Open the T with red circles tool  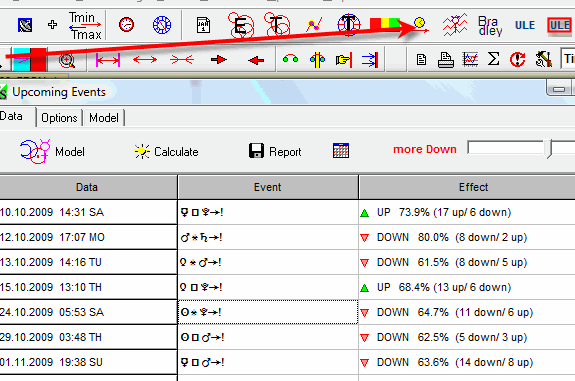click(x=277, y=24)
